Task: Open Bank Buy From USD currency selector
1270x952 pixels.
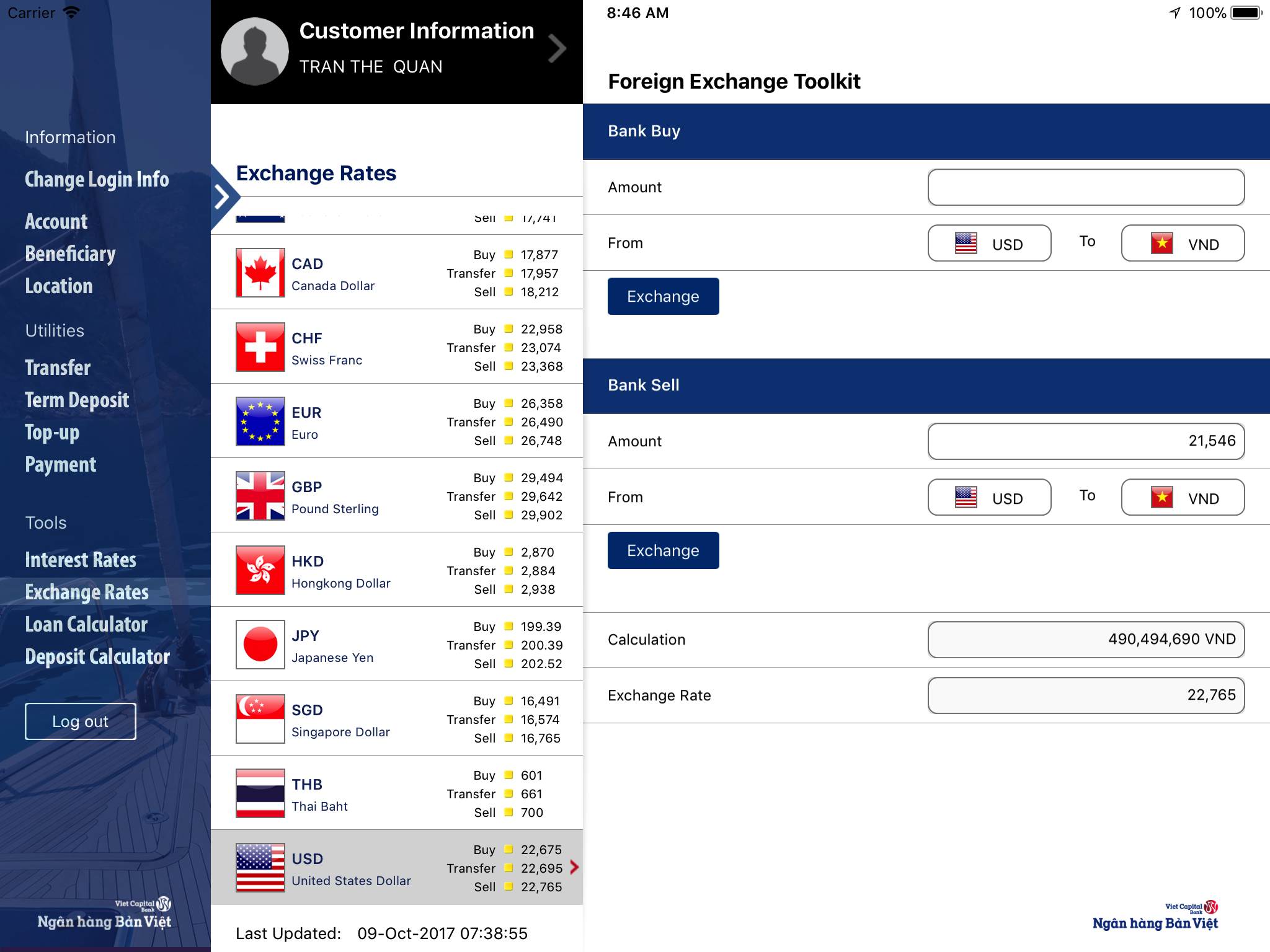Action: tap(989, 244)
